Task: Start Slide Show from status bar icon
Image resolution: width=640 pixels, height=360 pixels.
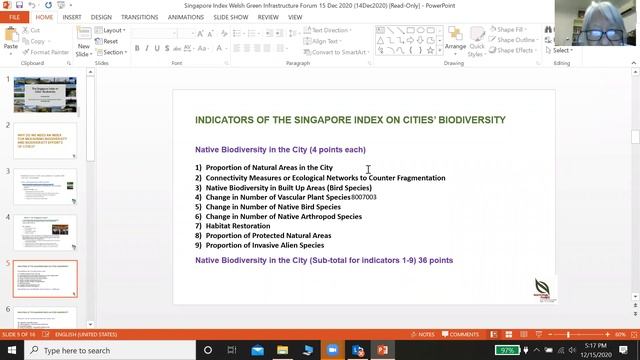Action: [539, 334]
